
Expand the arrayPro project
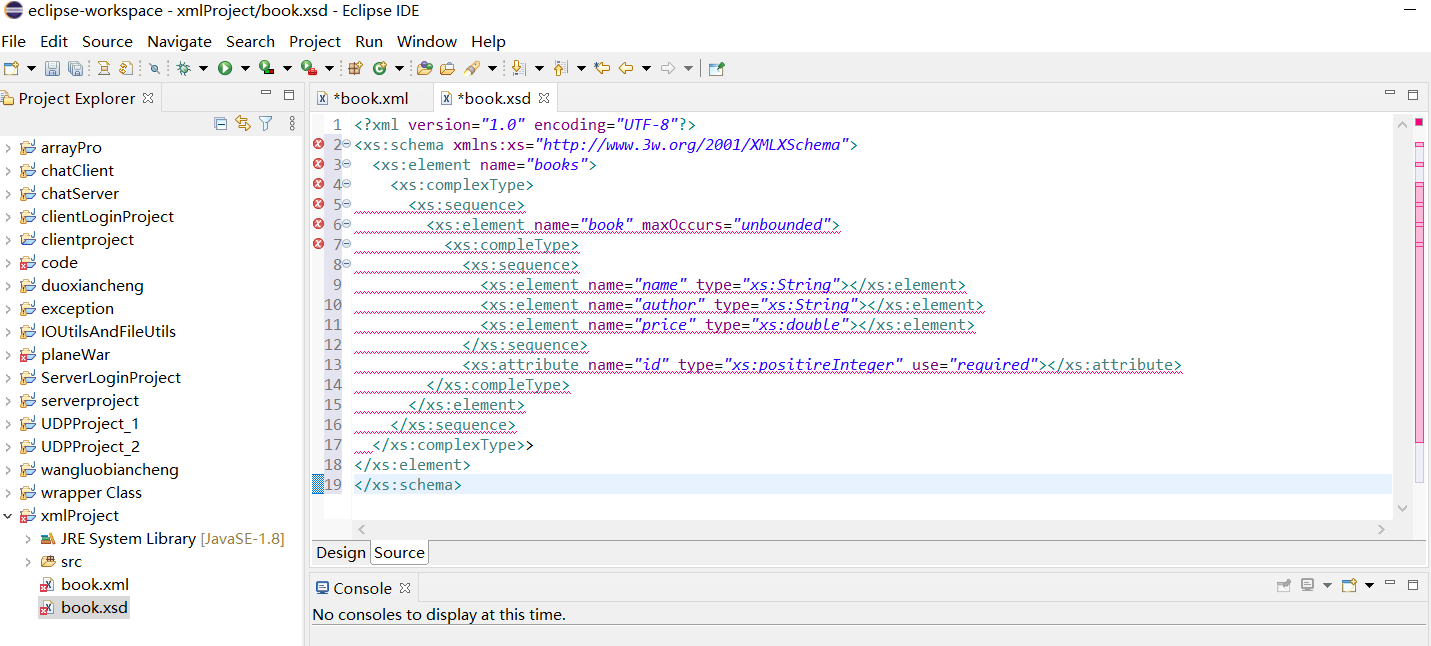(x=8, y=147)
